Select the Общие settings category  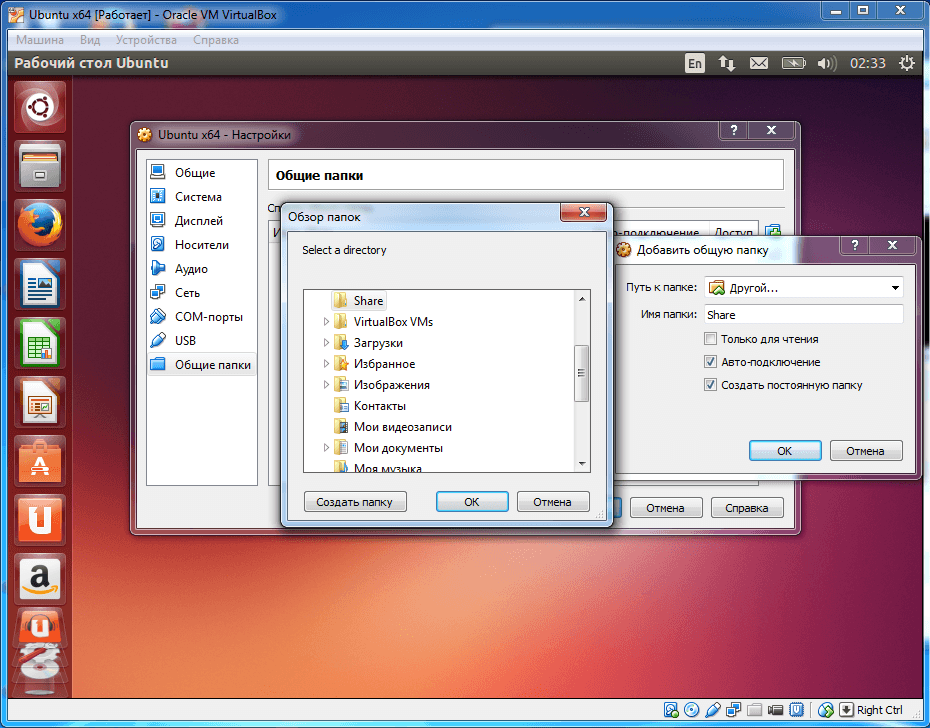tap(202, 173)
